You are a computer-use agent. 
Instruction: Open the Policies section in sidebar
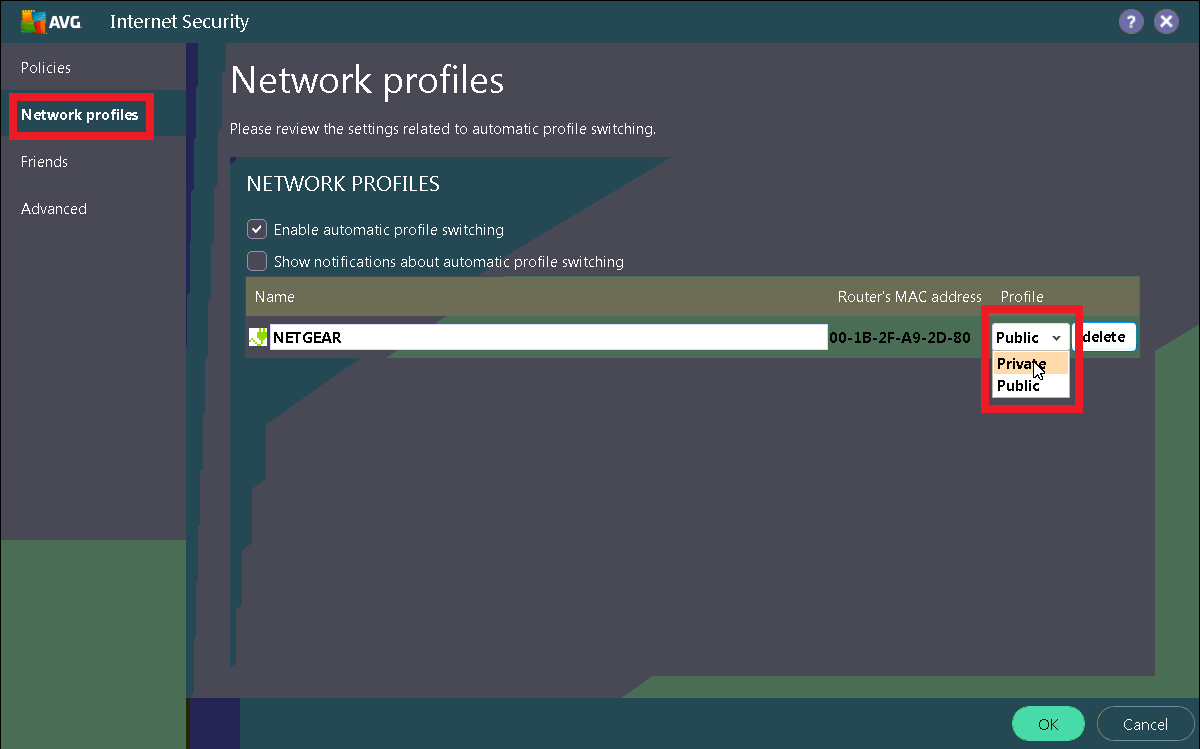coord(46,68)
